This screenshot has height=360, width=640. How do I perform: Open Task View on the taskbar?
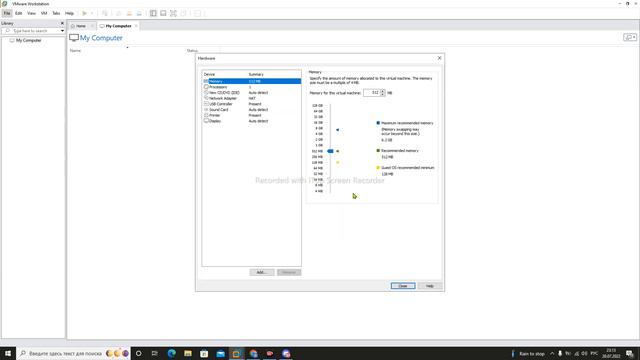point(155,353)
